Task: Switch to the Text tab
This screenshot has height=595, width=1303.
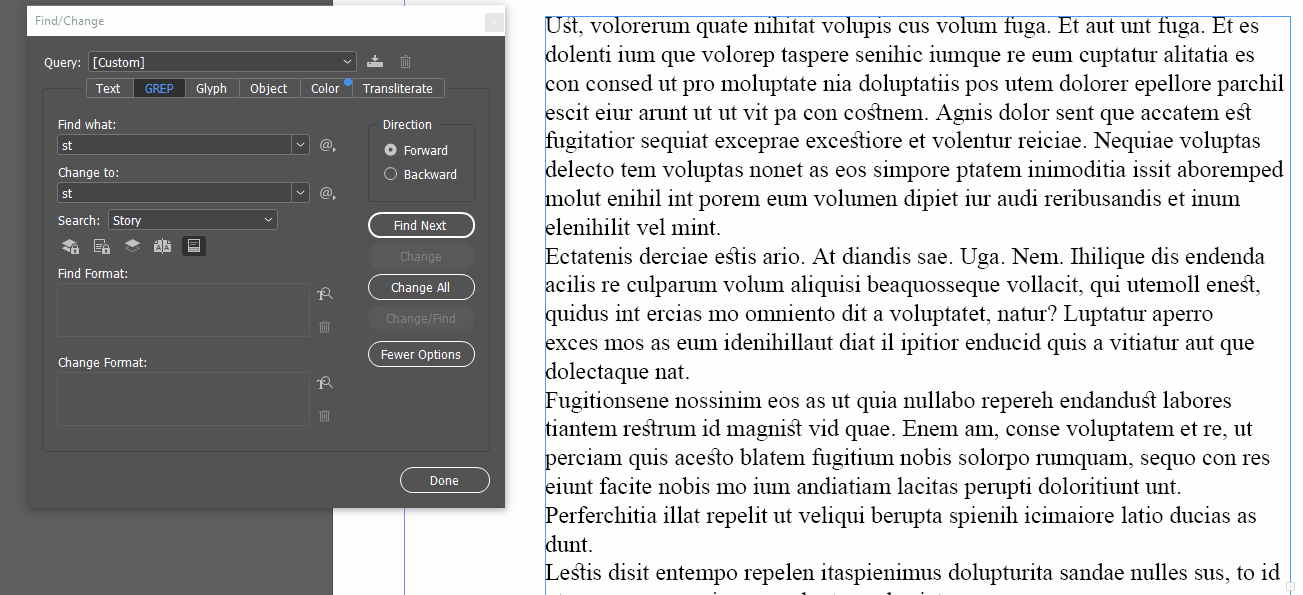Action: 108,88
